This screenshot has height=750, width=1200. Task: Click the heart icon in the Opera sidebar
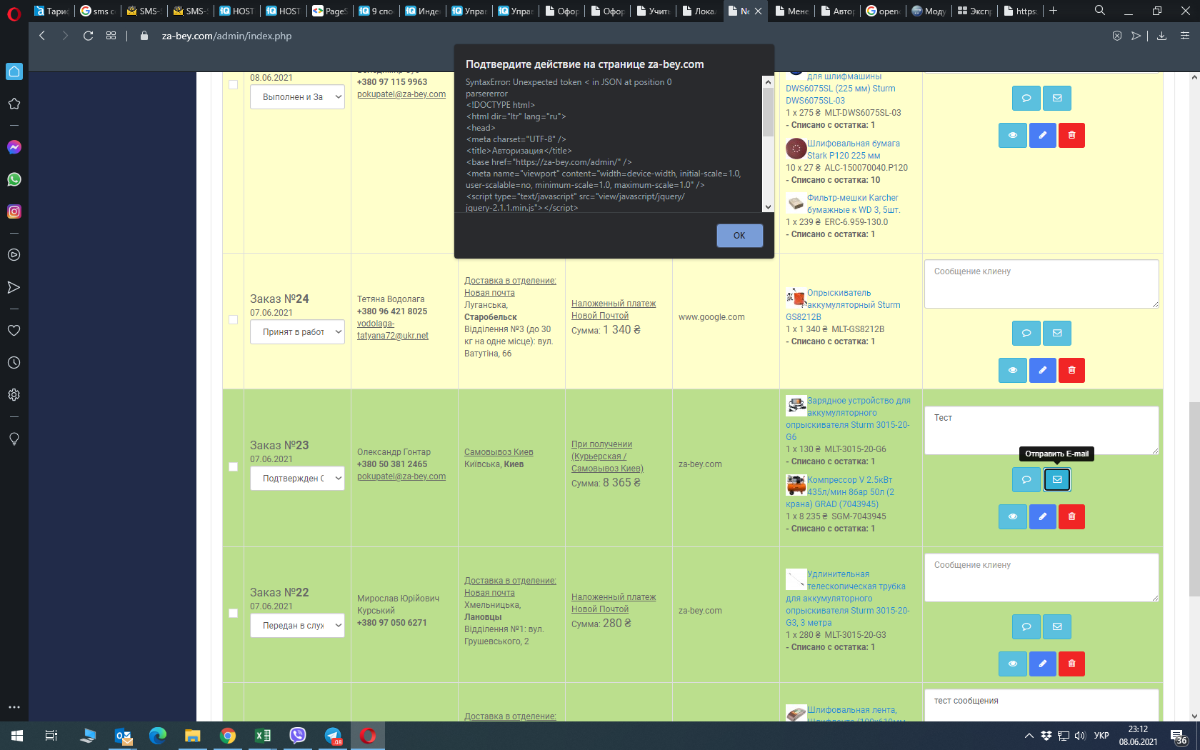tap(14, 330)
